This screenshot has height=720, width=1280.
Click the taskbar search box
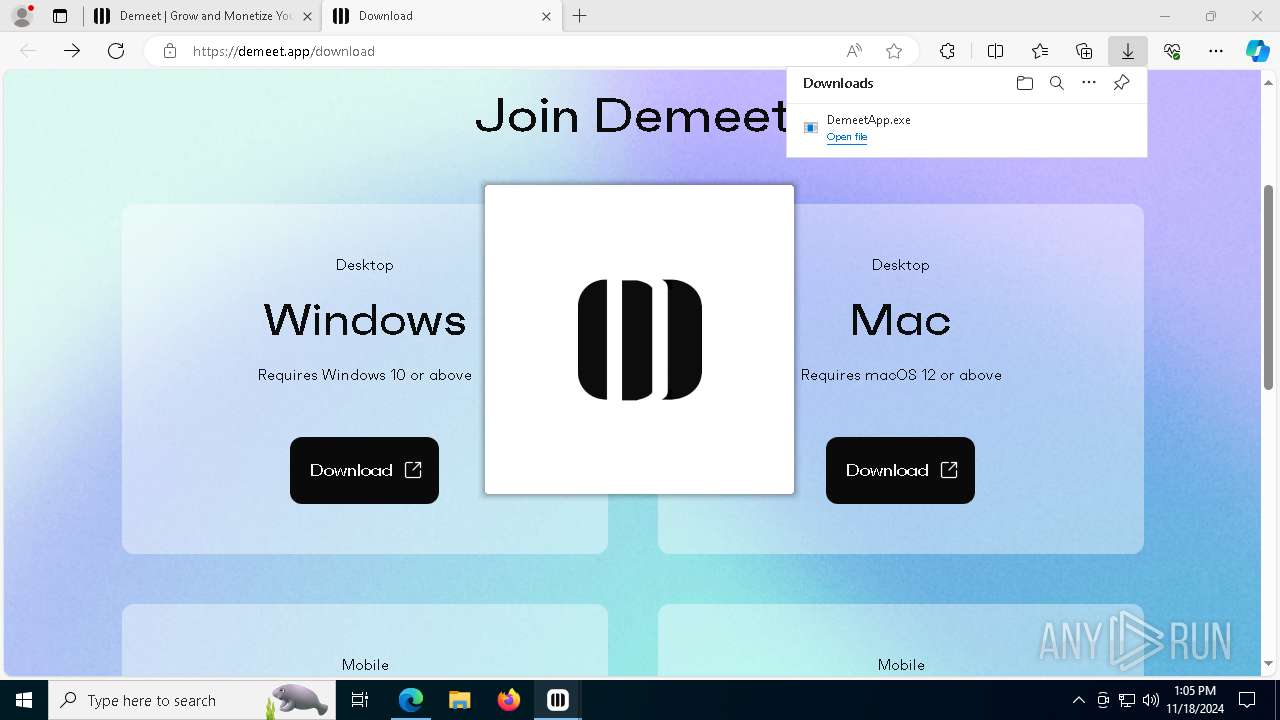click(193, 700)
